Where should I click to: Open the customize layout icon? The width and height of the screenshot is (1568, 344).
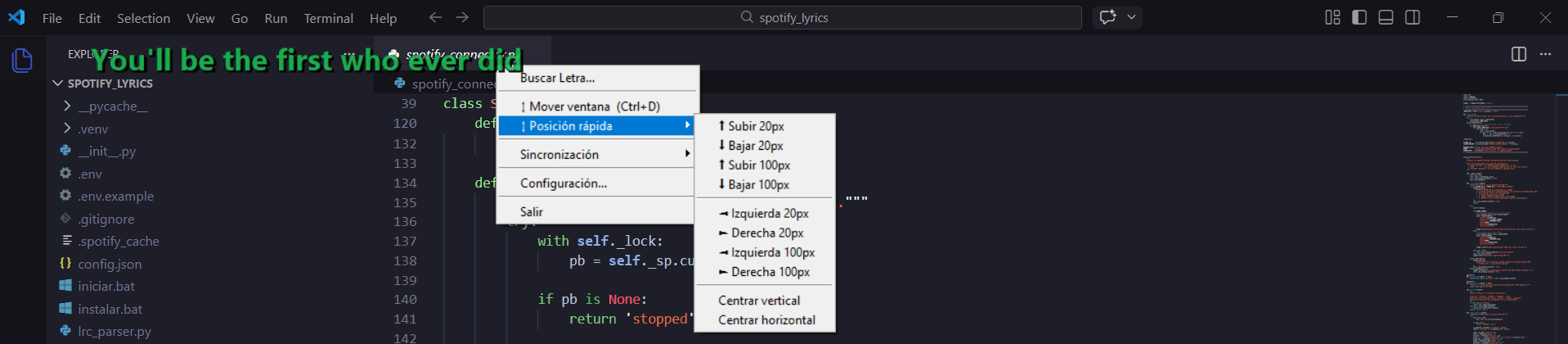tap(1332, 17)
